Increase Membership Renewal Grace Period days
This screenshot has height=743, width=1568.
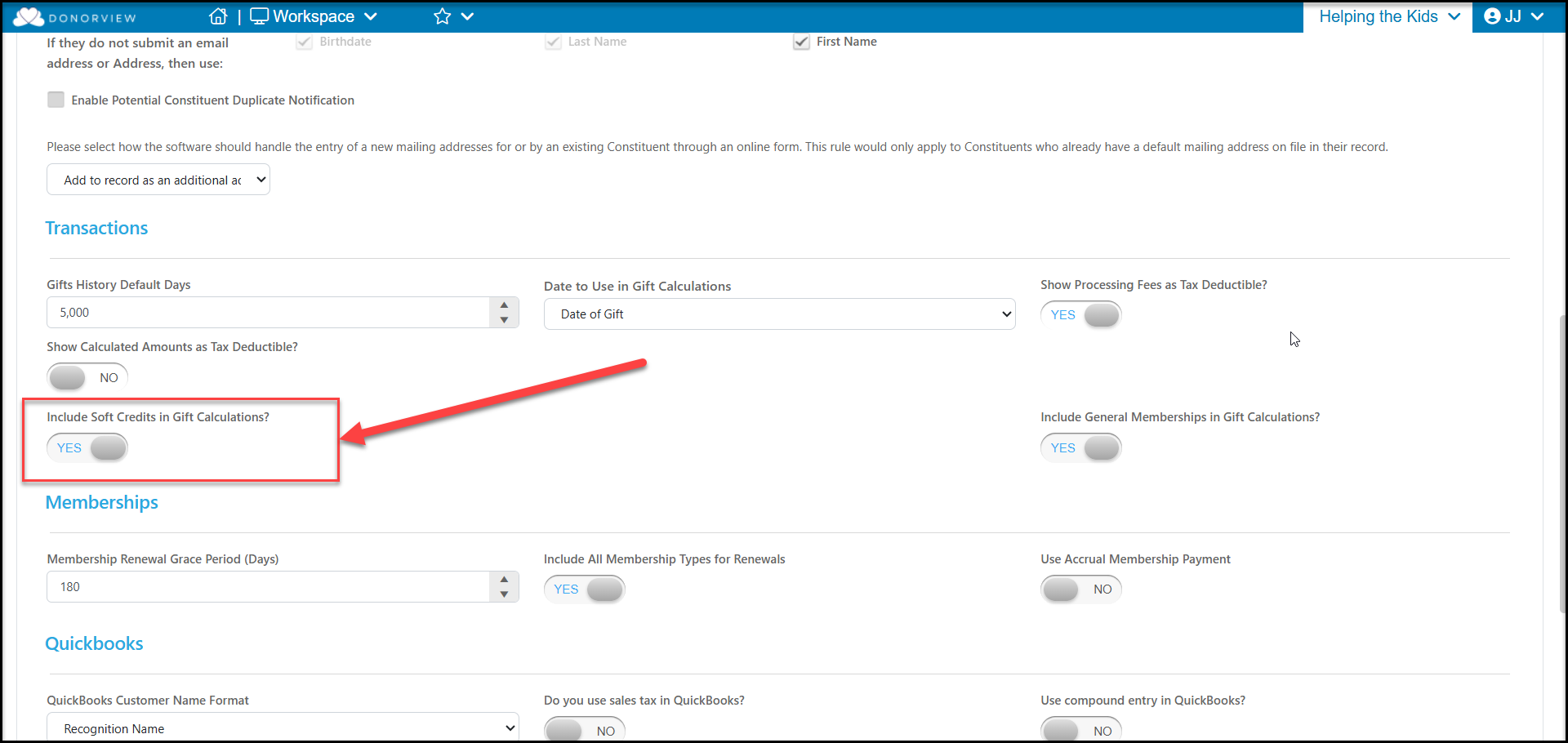click(504, 579)
